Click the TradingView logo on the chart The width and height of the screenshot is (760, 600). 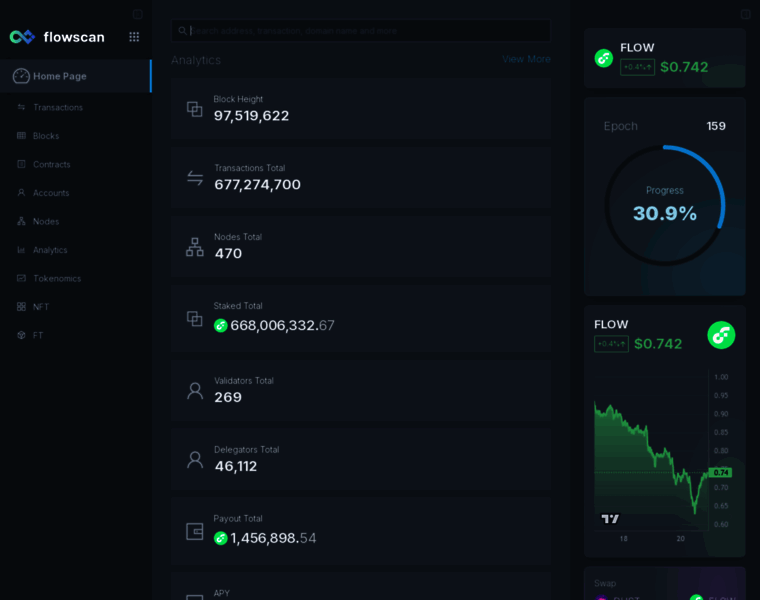[610, 518]
